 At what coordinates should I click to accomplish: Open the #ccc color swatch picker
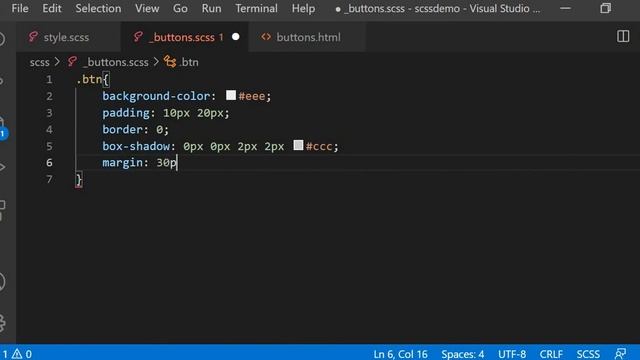(x=298, y=145)
